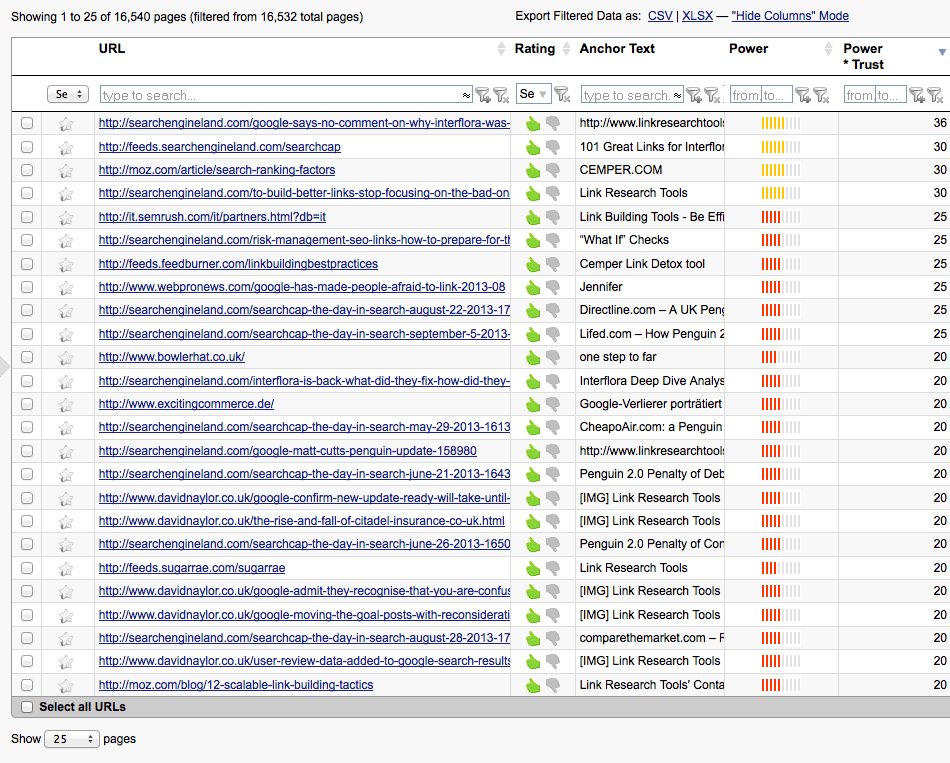Select checkbox for www.bowlerhat.co.uk row

27,357
